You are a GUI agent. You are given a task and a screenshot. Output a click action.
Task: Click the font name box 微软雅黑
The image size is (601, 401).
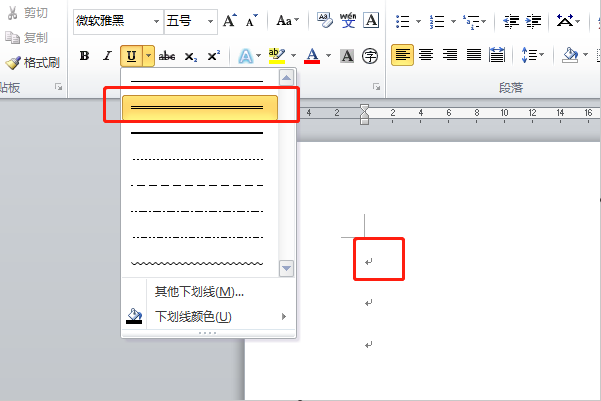pos(113,21)
